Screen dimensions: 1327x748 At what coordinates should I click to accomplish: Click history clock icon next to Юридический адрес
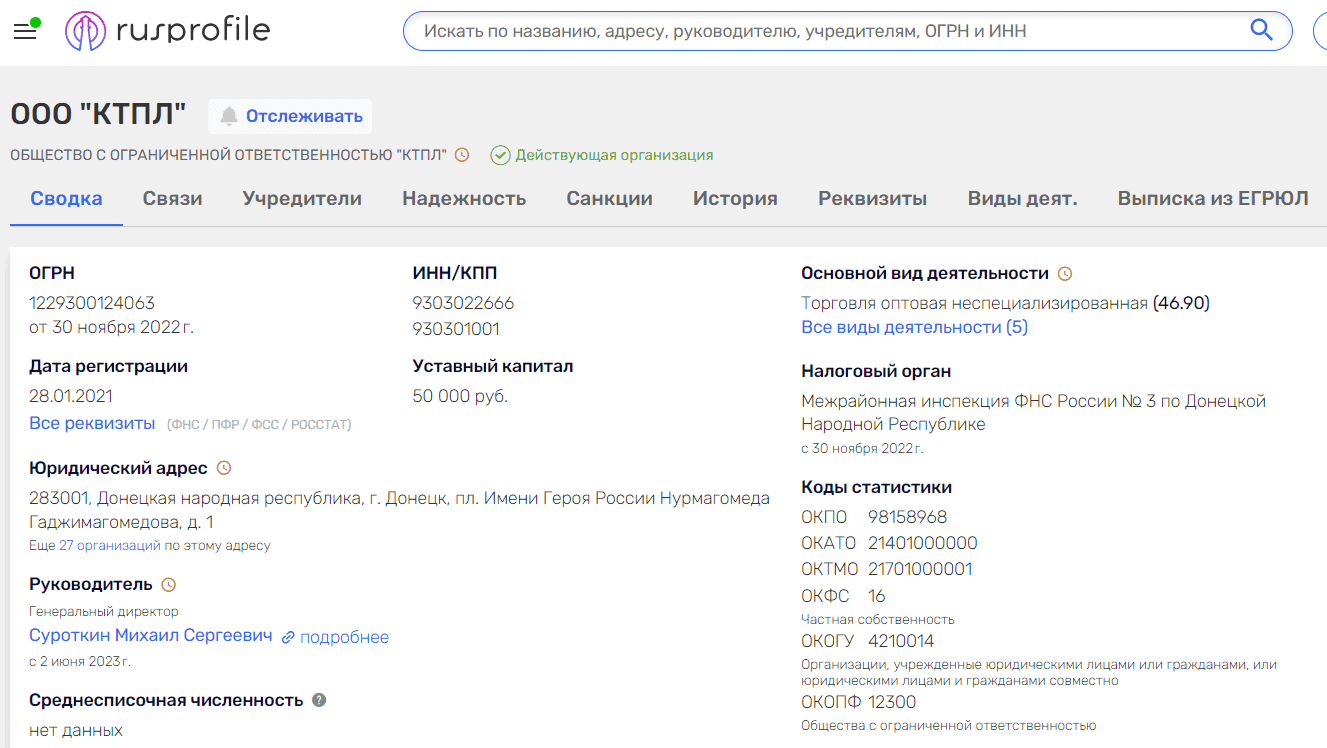point(224,468)
